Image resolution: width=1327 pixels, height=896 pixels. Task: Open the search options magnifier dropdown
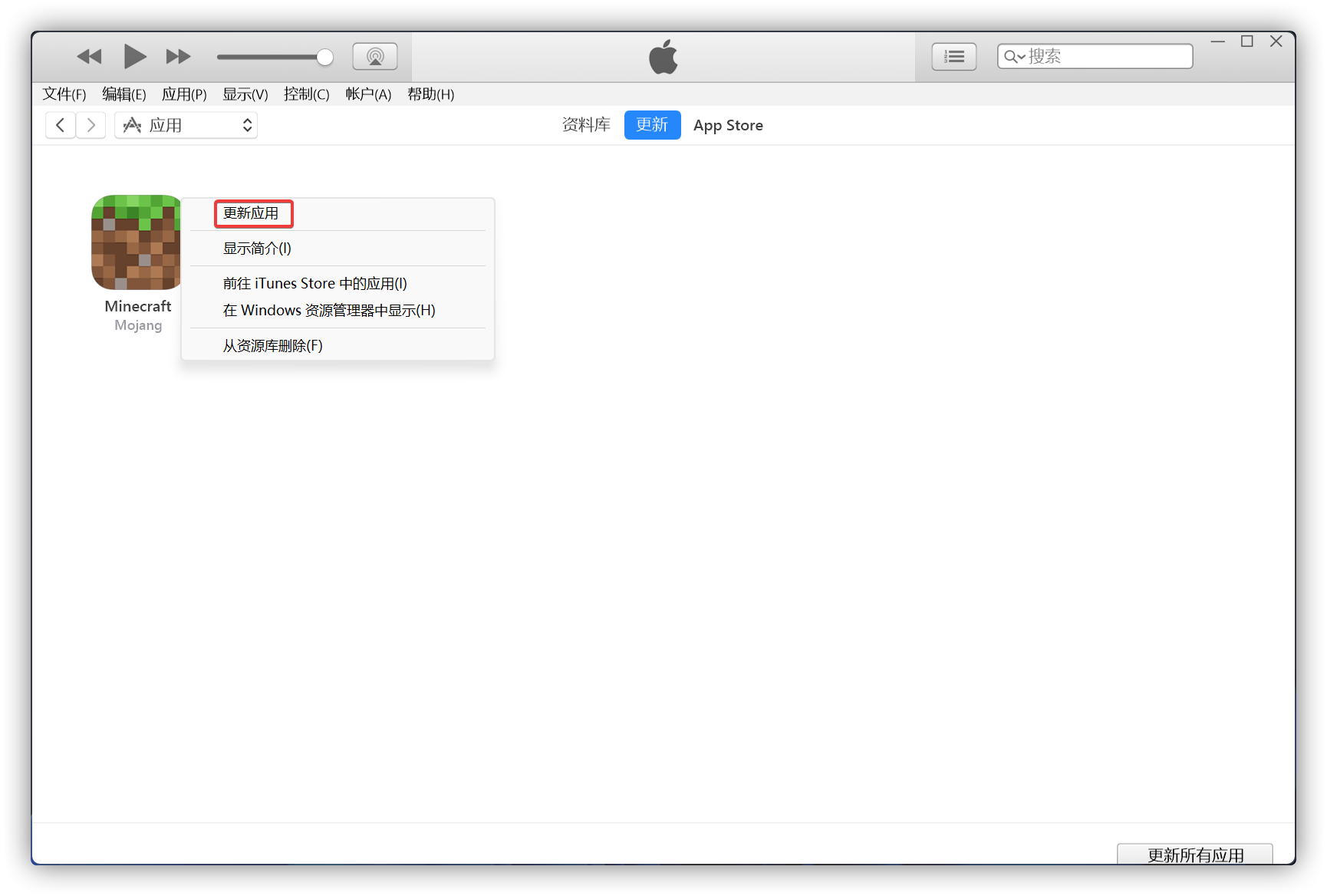coord(1014,57)
